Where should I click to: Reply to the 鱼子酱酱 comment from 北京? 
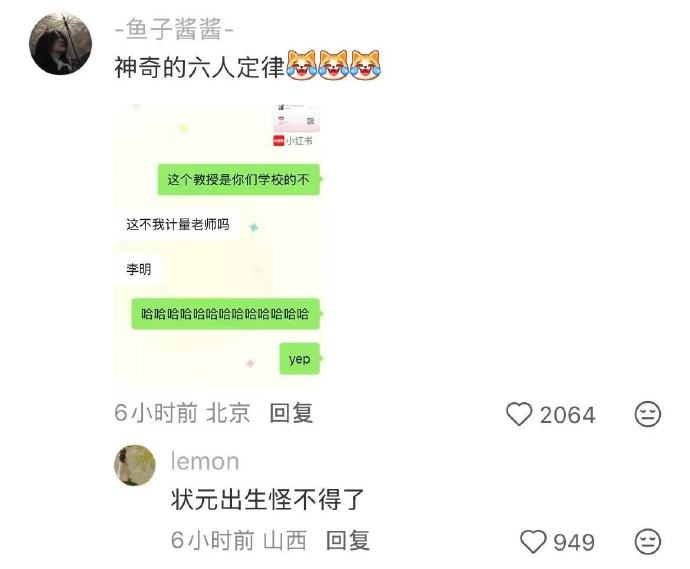(291, 413)
